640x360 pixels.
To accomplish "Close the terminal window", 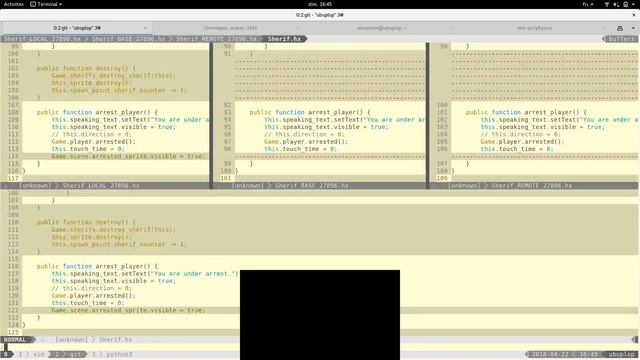I will (634, 15).
